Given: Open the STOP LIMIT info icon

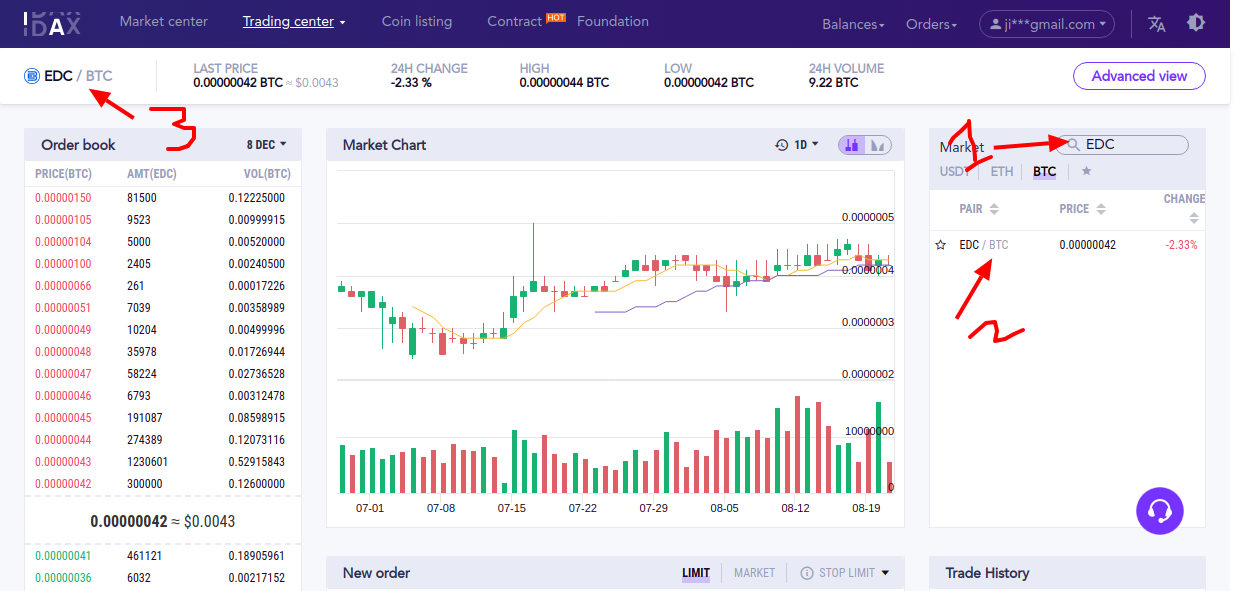Looking at the screenshot, I should [x=807, y=573].
